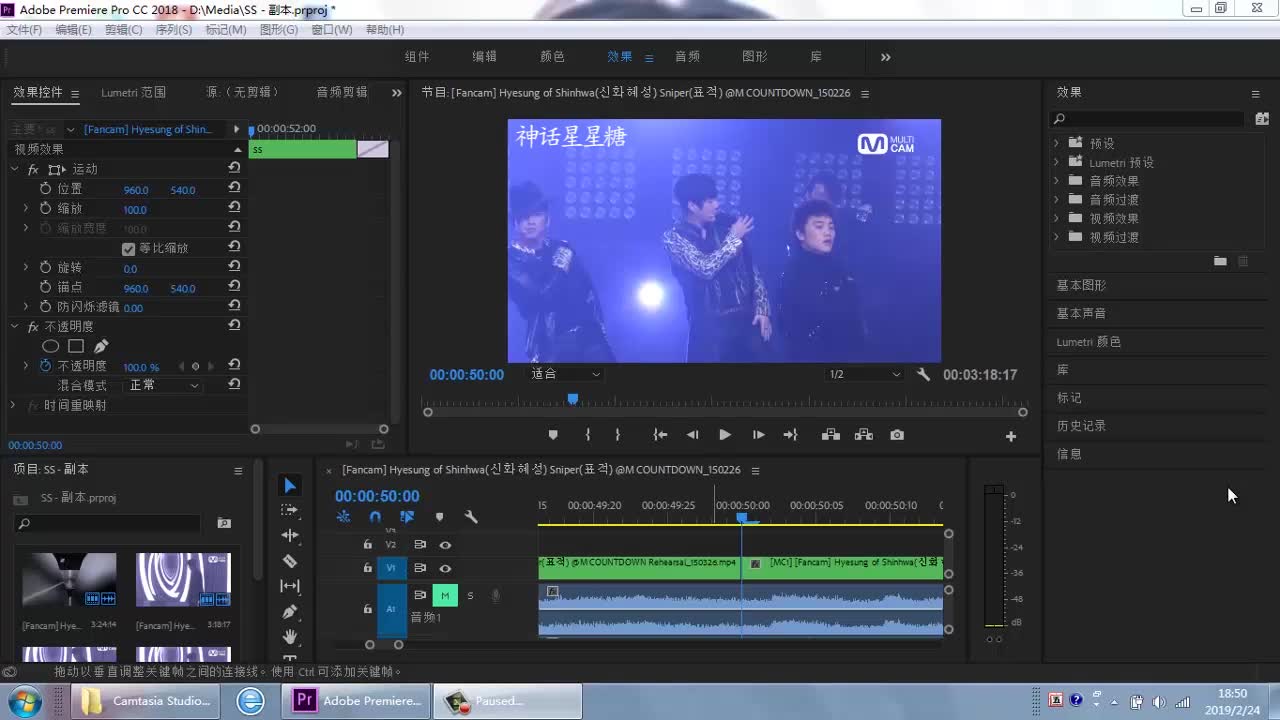Image resolution: width=1280 pixels, height=720 pixels.
Task: Click the Extract button in program monitor
Action: (x=864, y=435)
